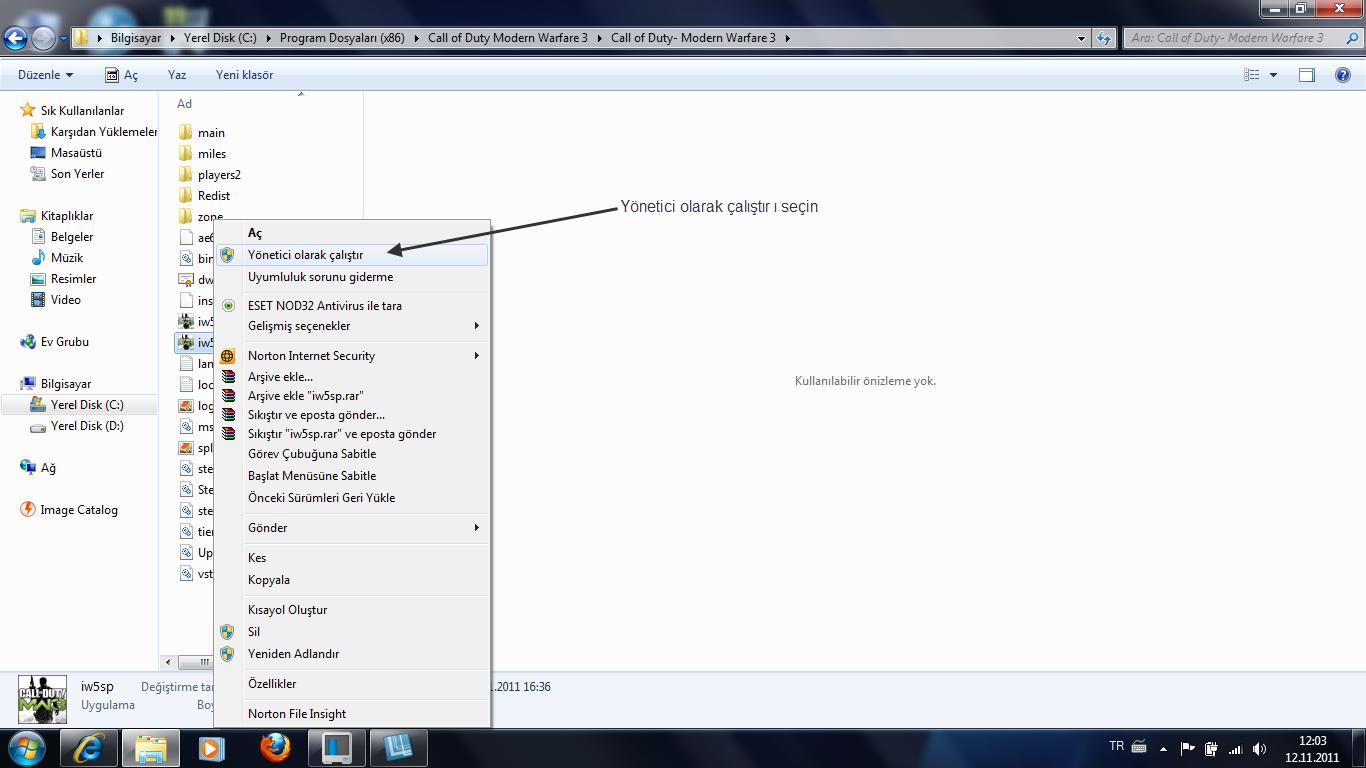Click the shield icon next to Sil

pos(228,632)
